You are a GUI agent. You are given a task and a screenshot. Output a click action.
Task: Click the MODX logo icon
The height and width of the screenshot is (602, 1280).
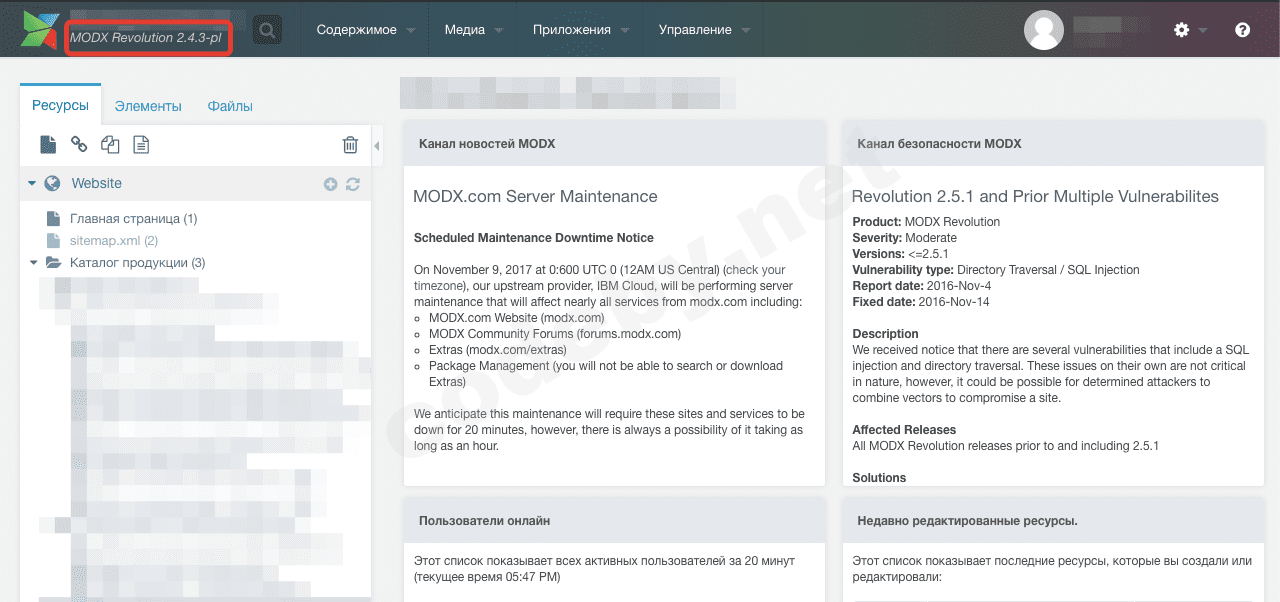pos(40,30)
